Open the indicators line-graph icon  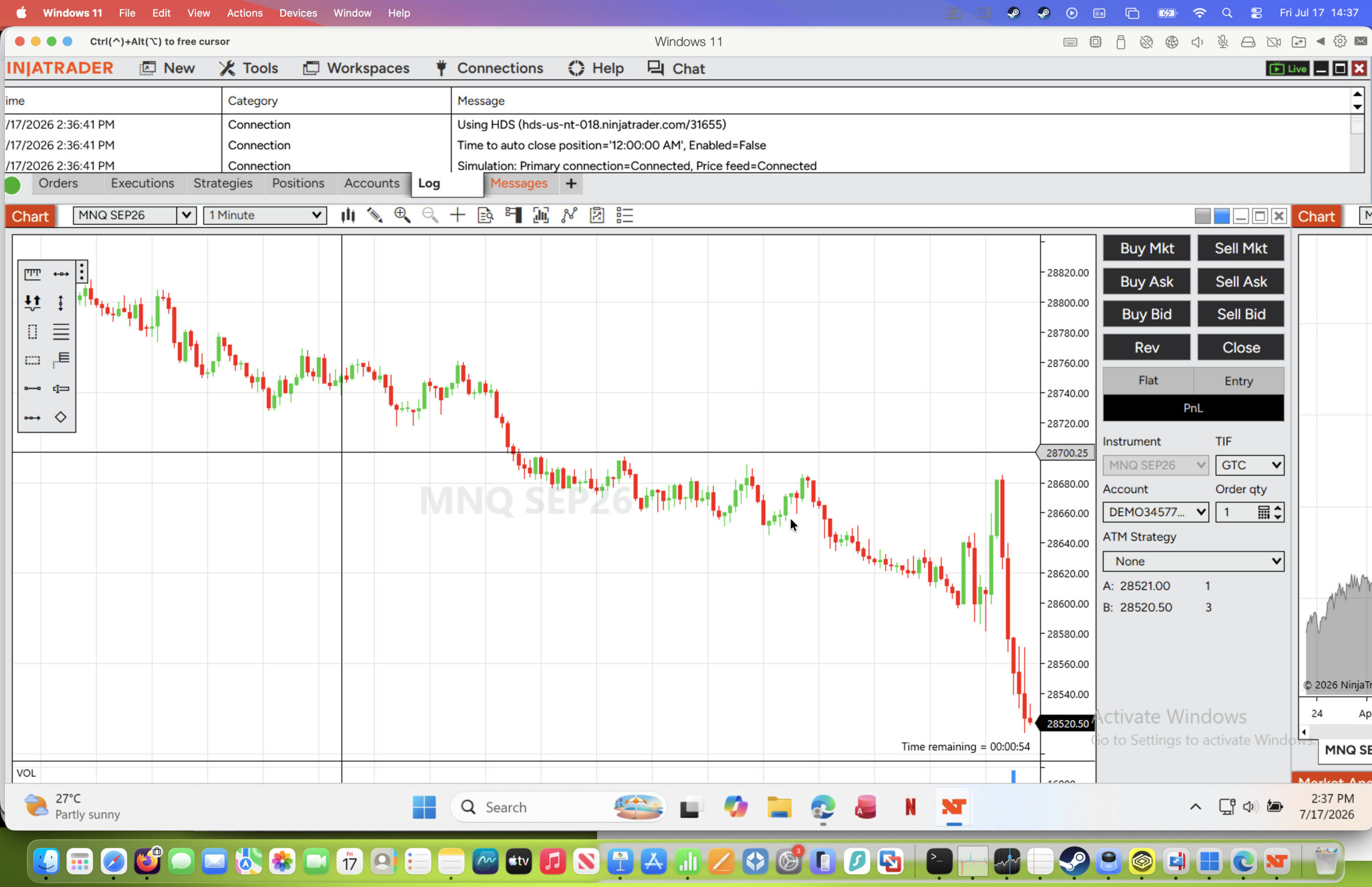[569, 215]
